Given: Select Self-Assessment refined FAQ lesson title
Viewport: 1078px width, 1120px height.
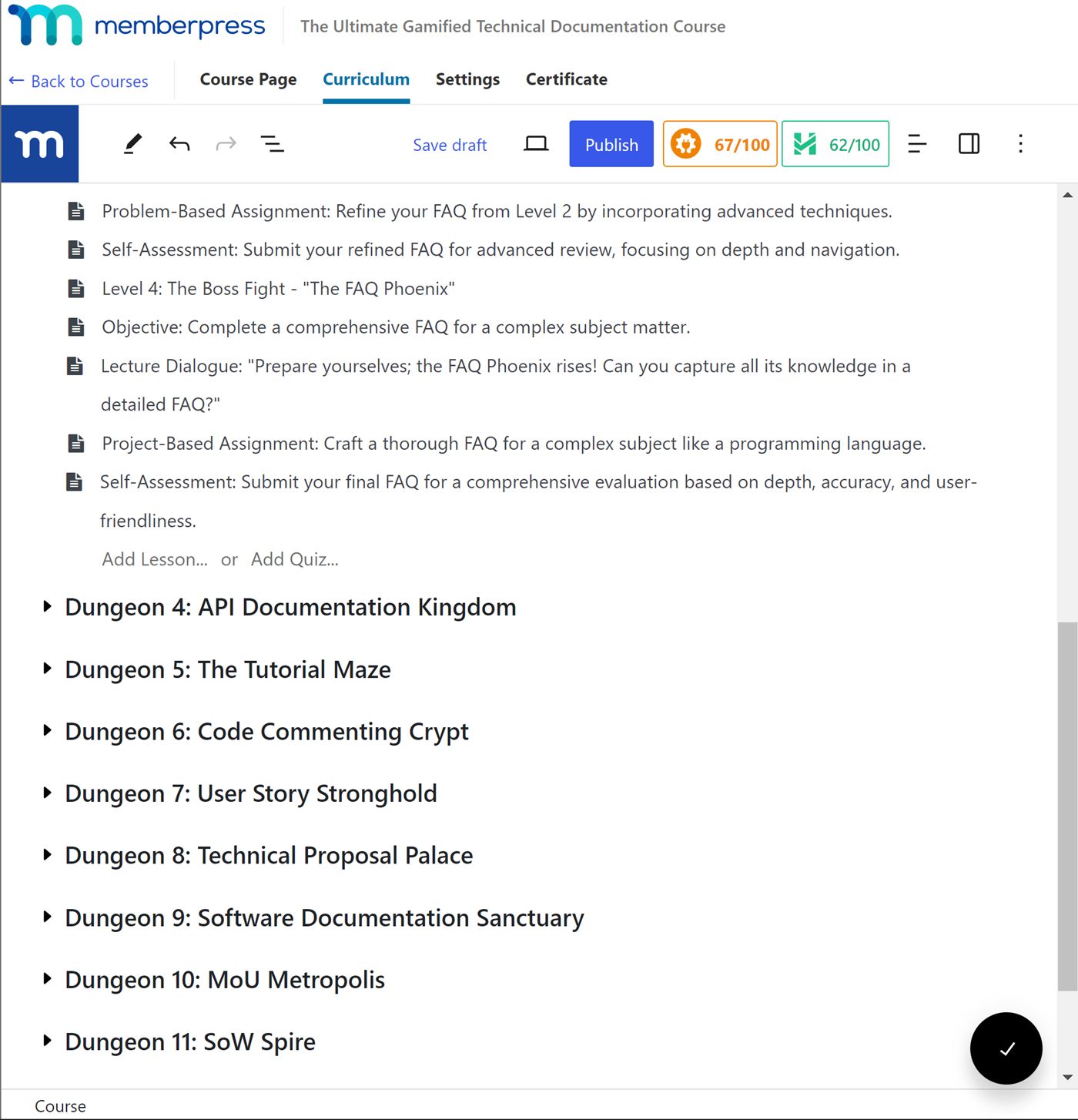Looking at the screenshot, I should point(500,250).
